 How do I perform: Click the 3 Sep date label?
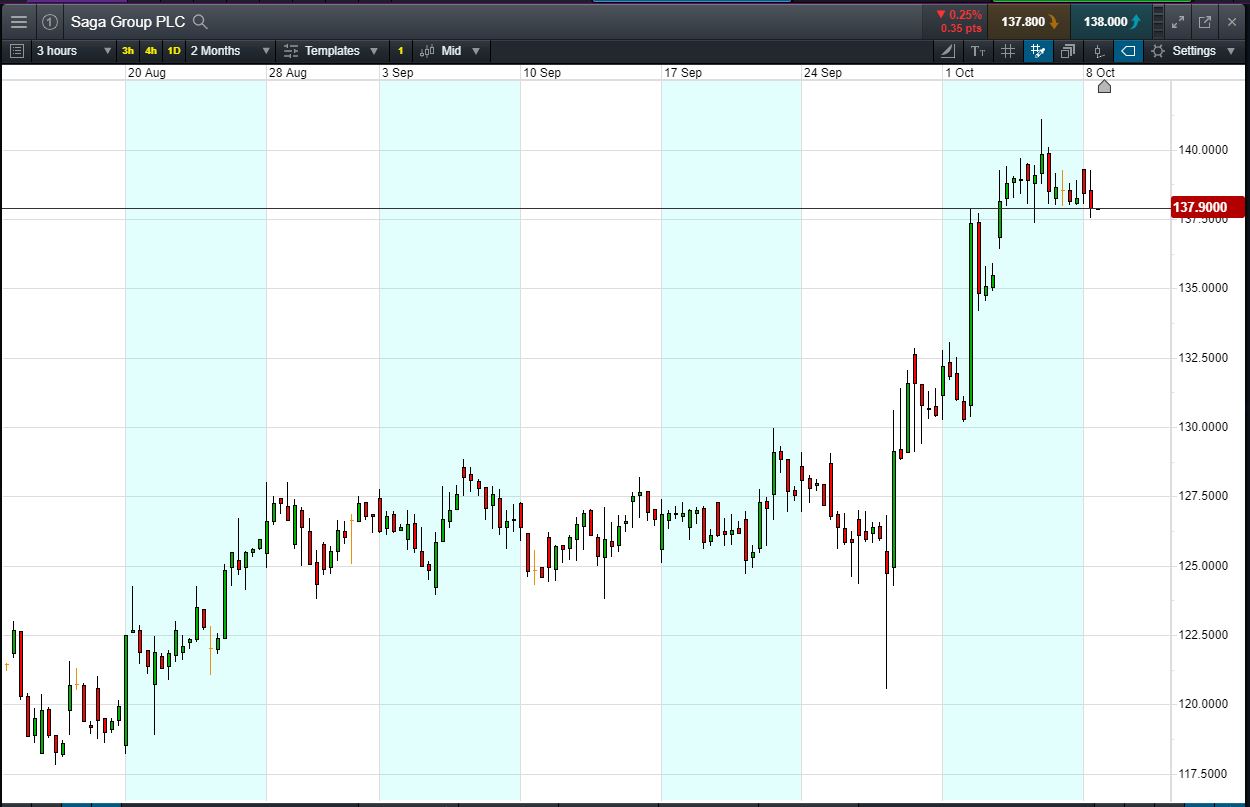397,72
